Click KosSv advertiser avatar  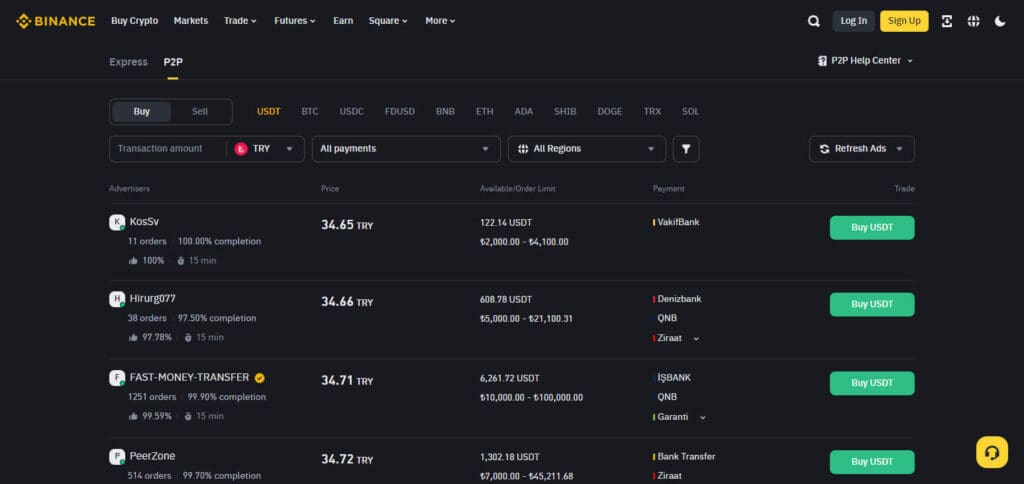[117, 223]
